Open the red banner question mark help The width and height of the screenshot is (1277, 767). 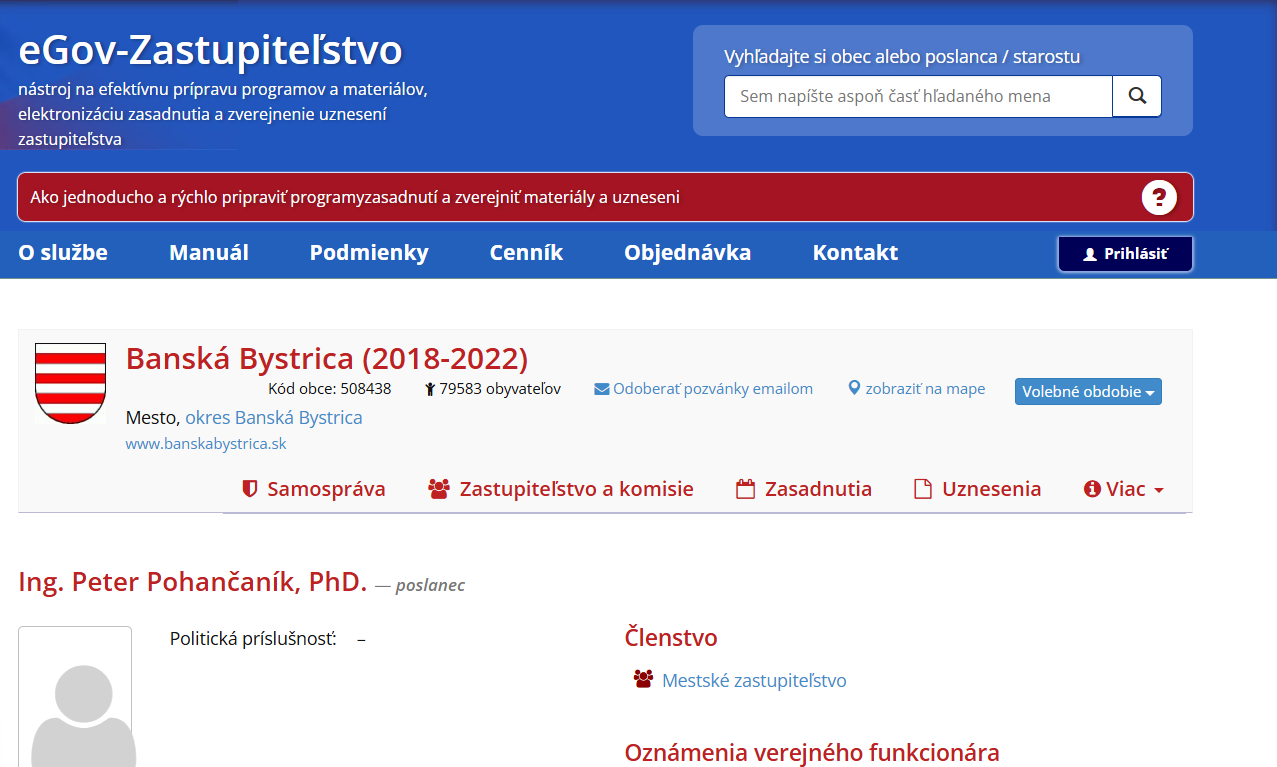click(x=1159, y=197)
